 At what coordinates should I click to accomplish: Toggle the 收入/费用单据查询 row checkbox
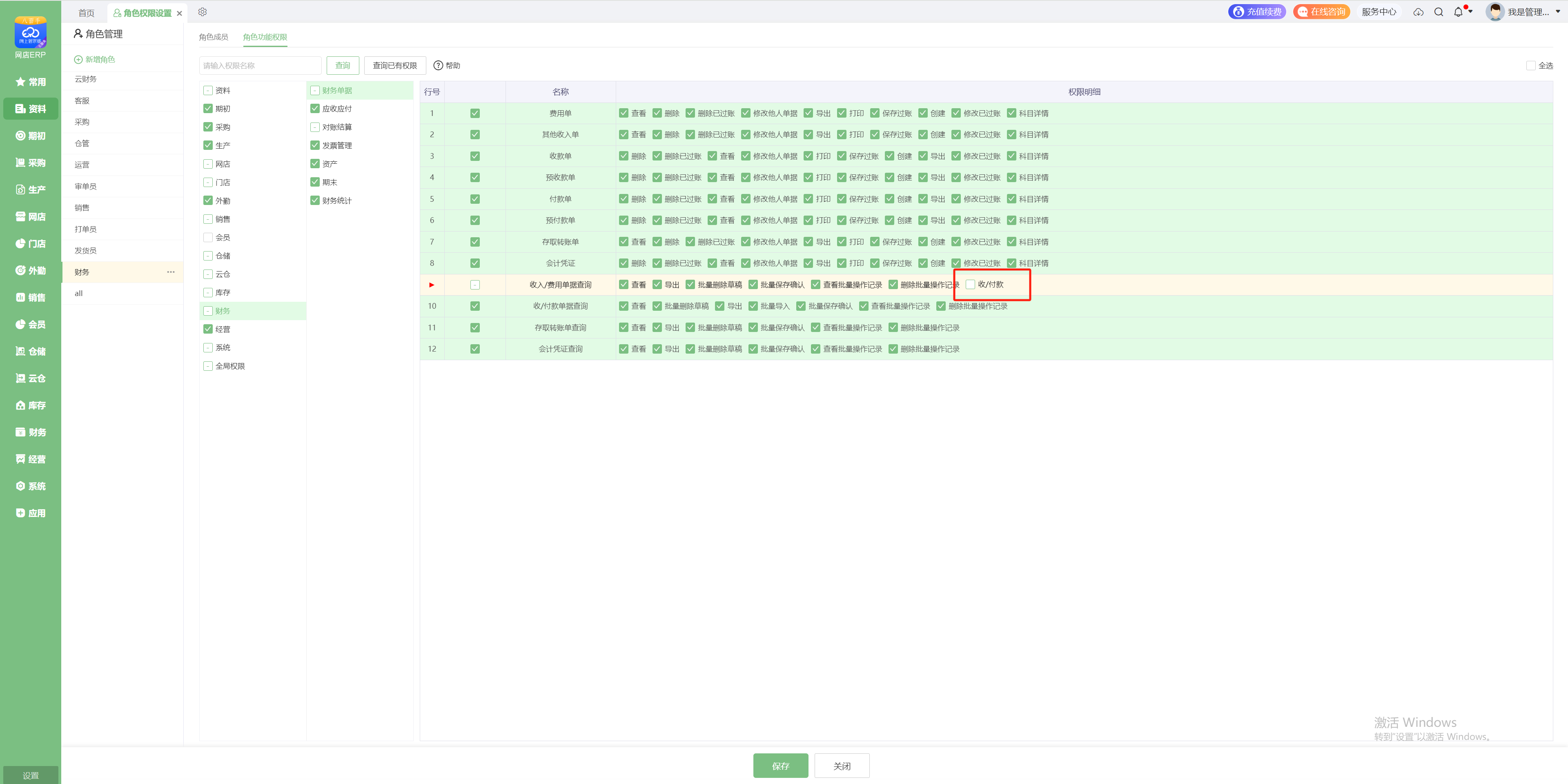(475, 285)
